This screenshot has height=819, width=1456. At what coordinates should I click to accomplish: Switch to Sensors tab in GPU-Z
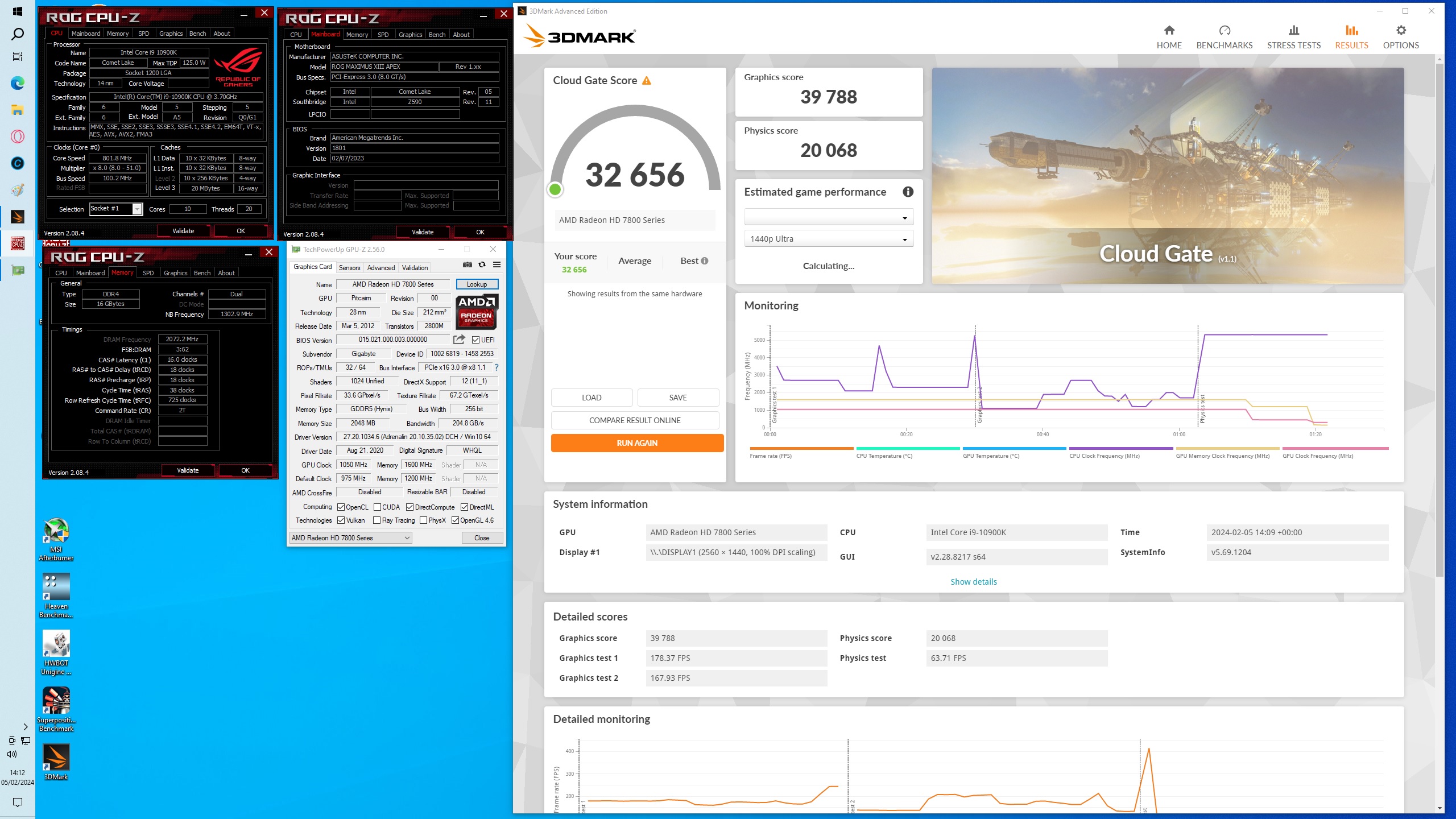[x=349, y=268]
